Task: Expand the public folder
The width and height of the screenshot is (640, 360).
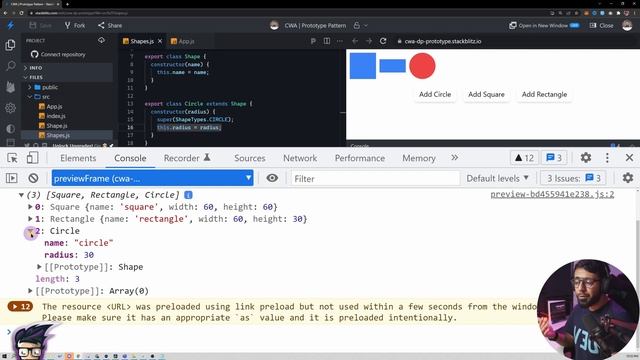Action: pyautogui.click(x=43, y=87)
